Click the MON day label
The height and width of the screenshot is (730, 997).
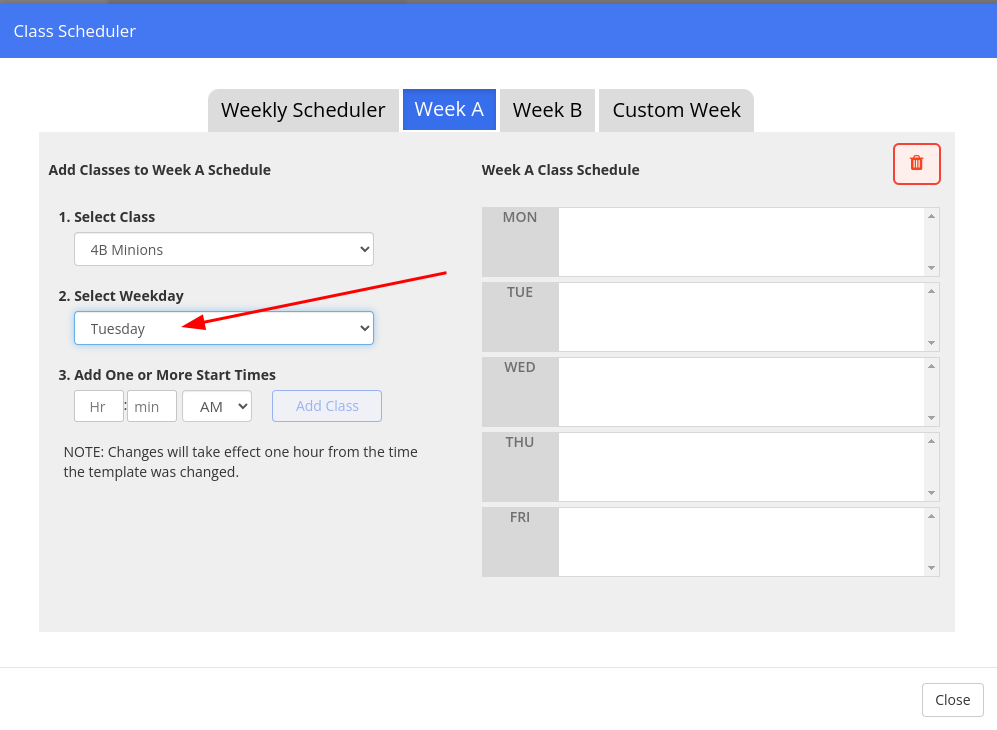[520, 217]
